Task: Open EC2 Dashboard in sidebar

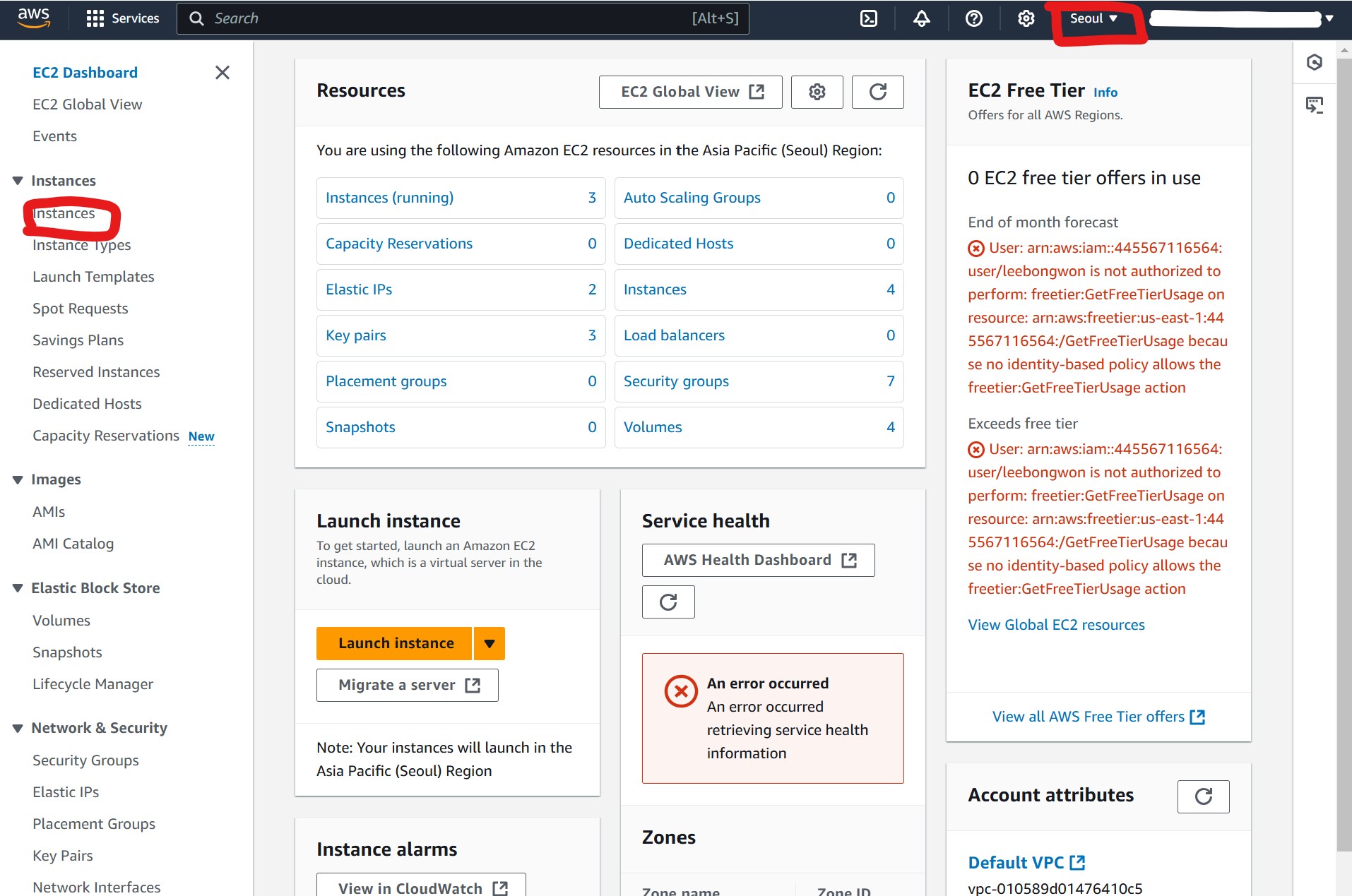Action: 85,73
